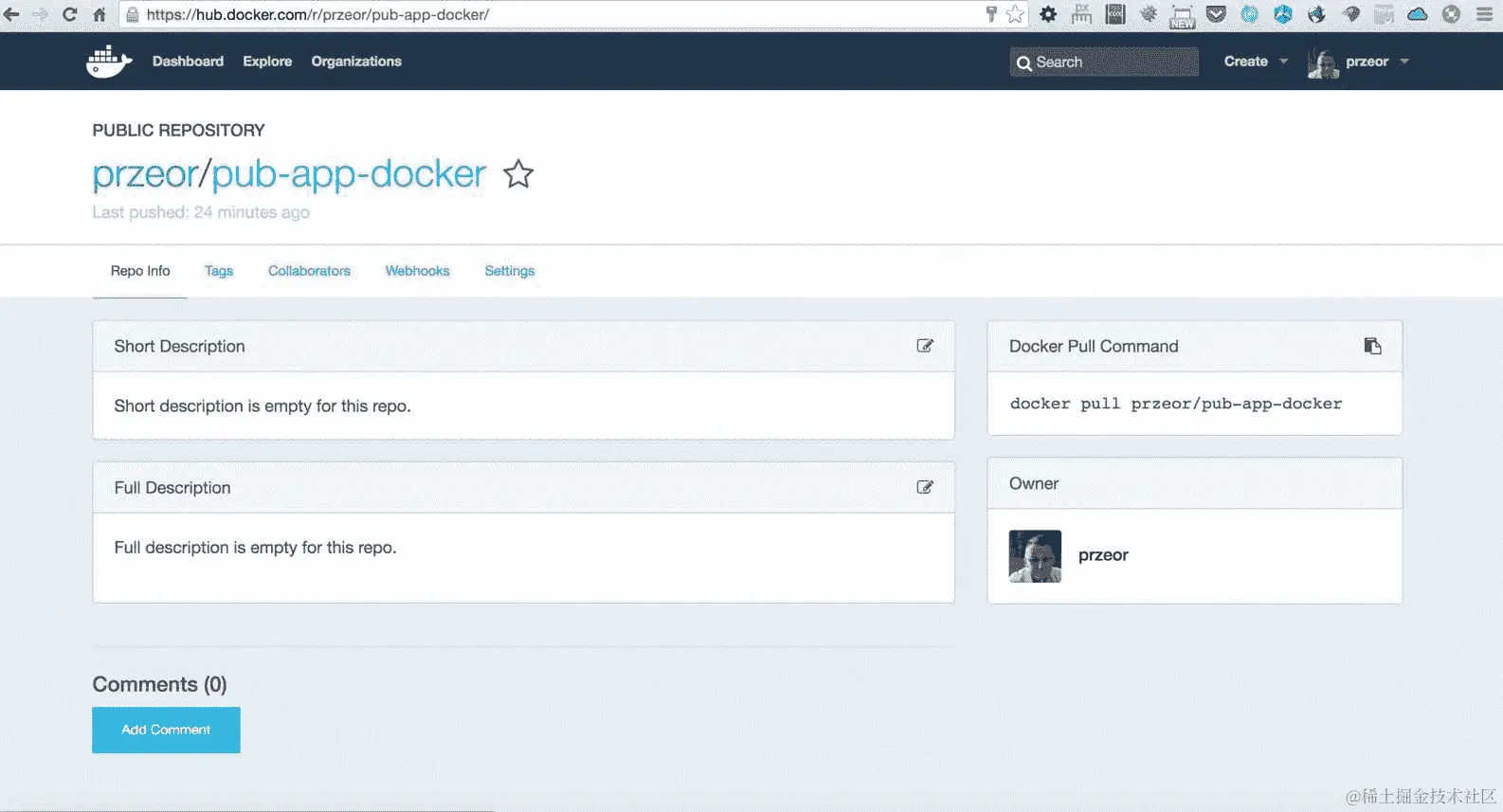Click 'Short description is empty for this repo.'
Viewport: 1503px width, 812px height.
coord(263,406)
